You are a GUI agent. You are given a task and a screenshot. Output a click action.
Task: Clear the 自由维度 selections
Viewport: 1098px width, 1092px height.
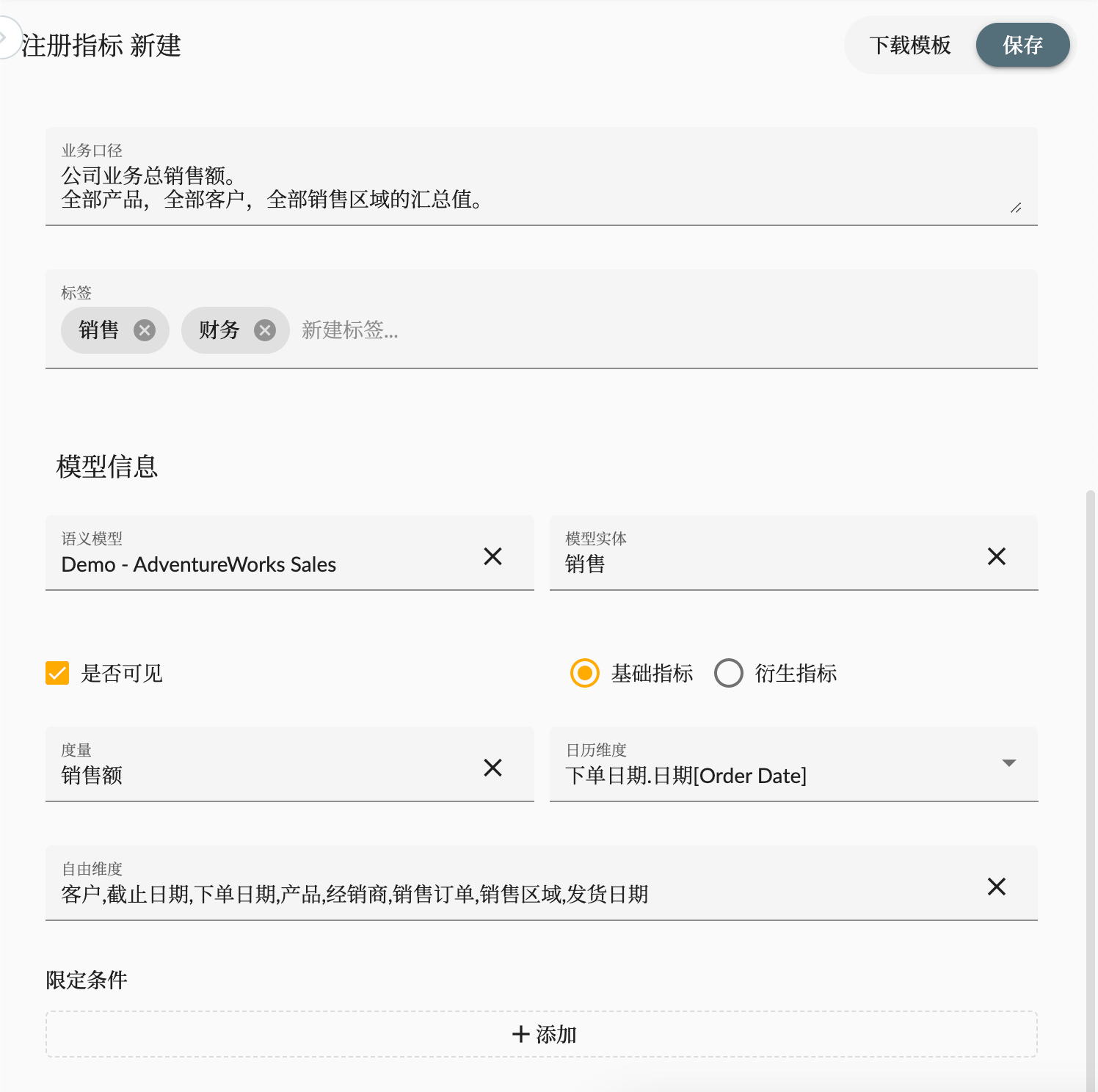997,887
